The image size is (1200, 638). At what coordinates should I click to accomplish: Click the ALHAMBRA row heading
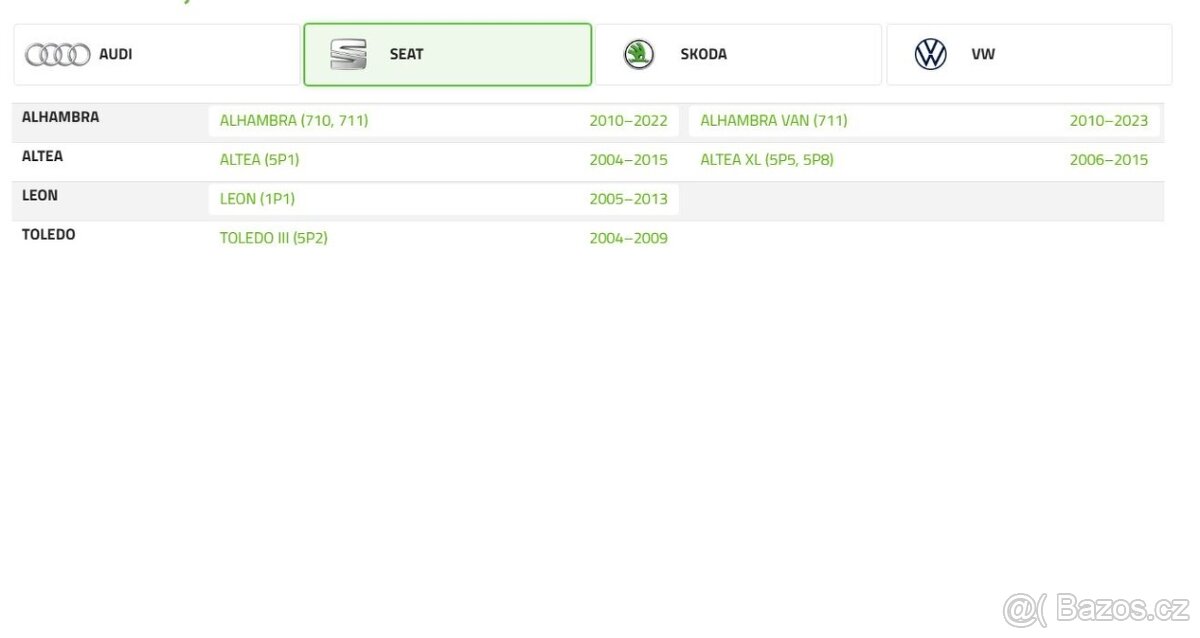(60, 117)
